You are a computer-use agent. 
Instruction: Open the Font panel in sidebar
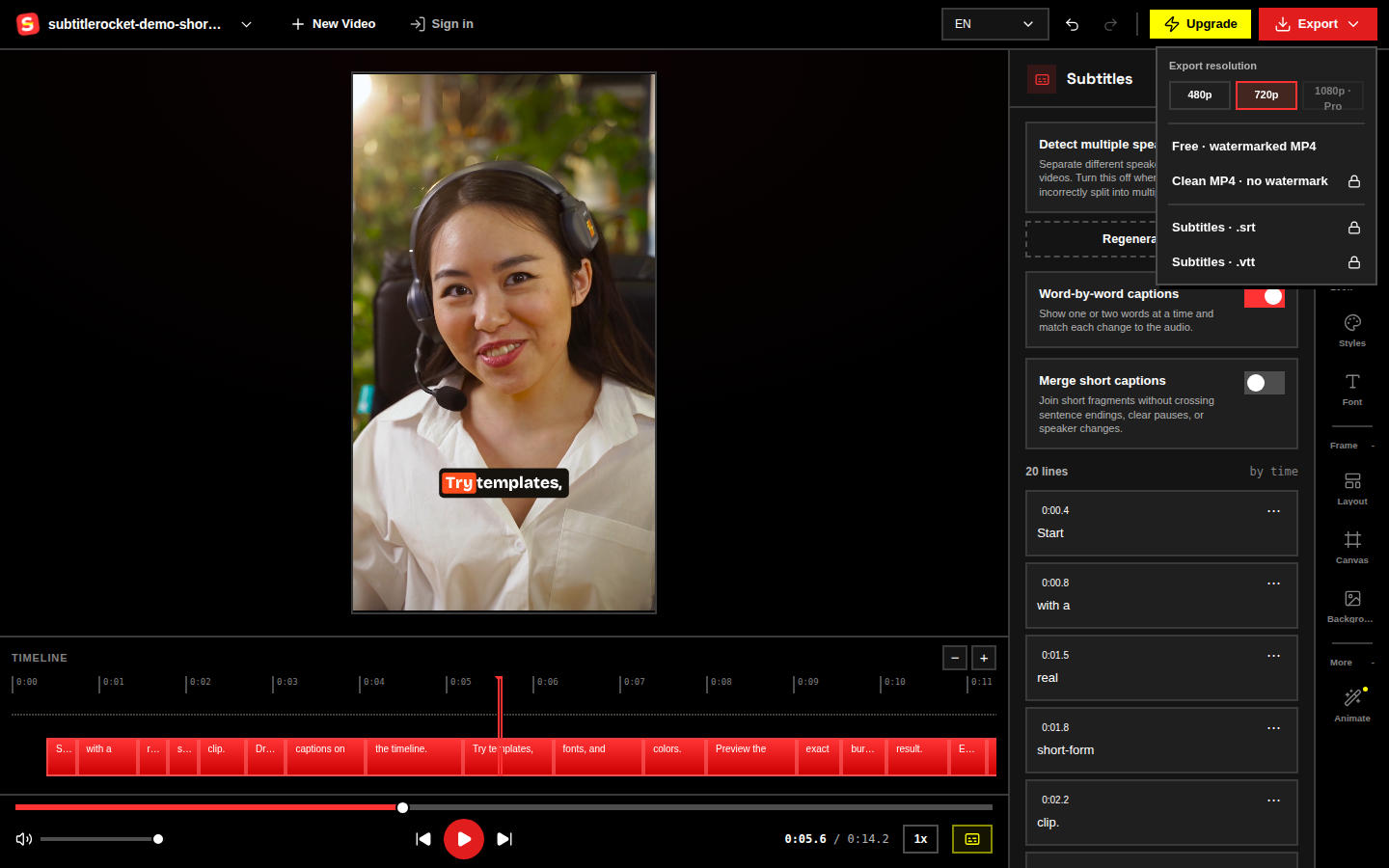point(1352,389)
